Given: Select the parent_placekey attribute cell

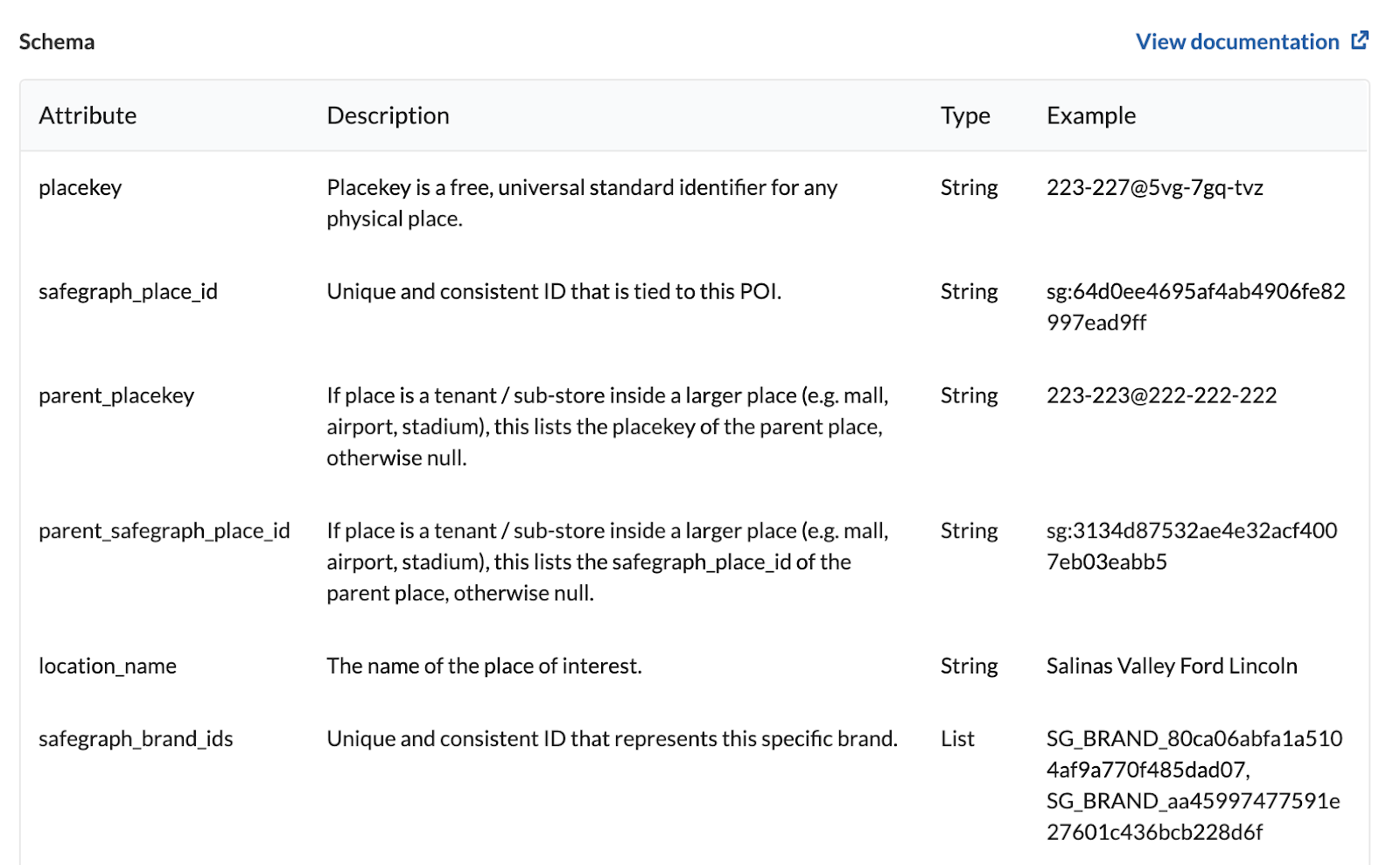Looking at the screenshot, I should click(116, 395).
